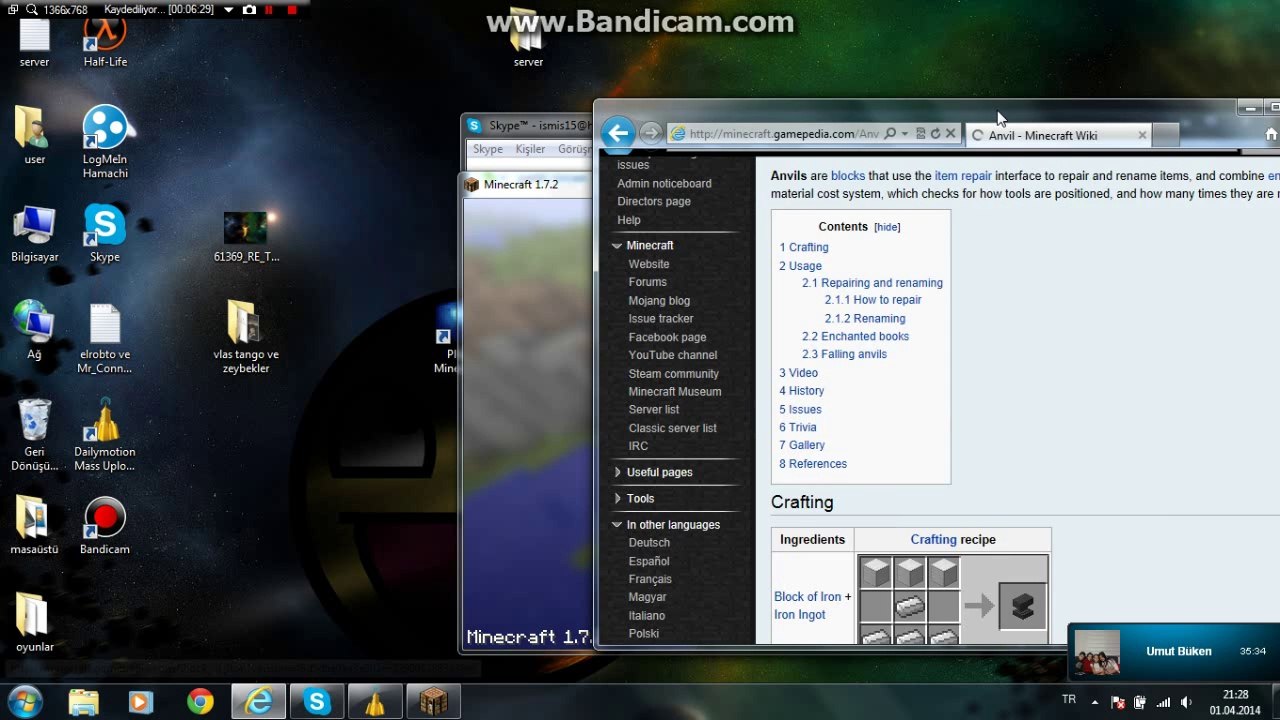Select the Dailymotion Mass Uploader desktop icon
1280x720 pixels.
pos(105,436)
